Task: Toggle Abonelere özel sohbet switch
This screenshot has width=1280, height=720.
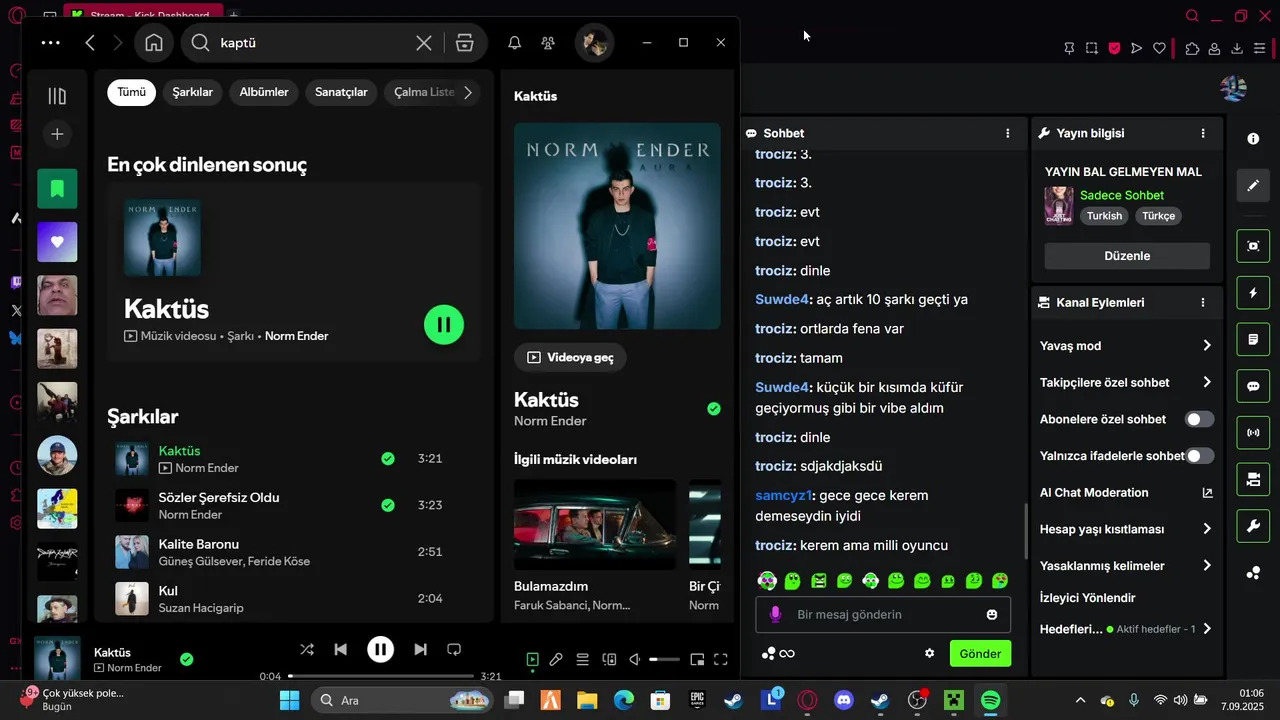Action: 1200,419
